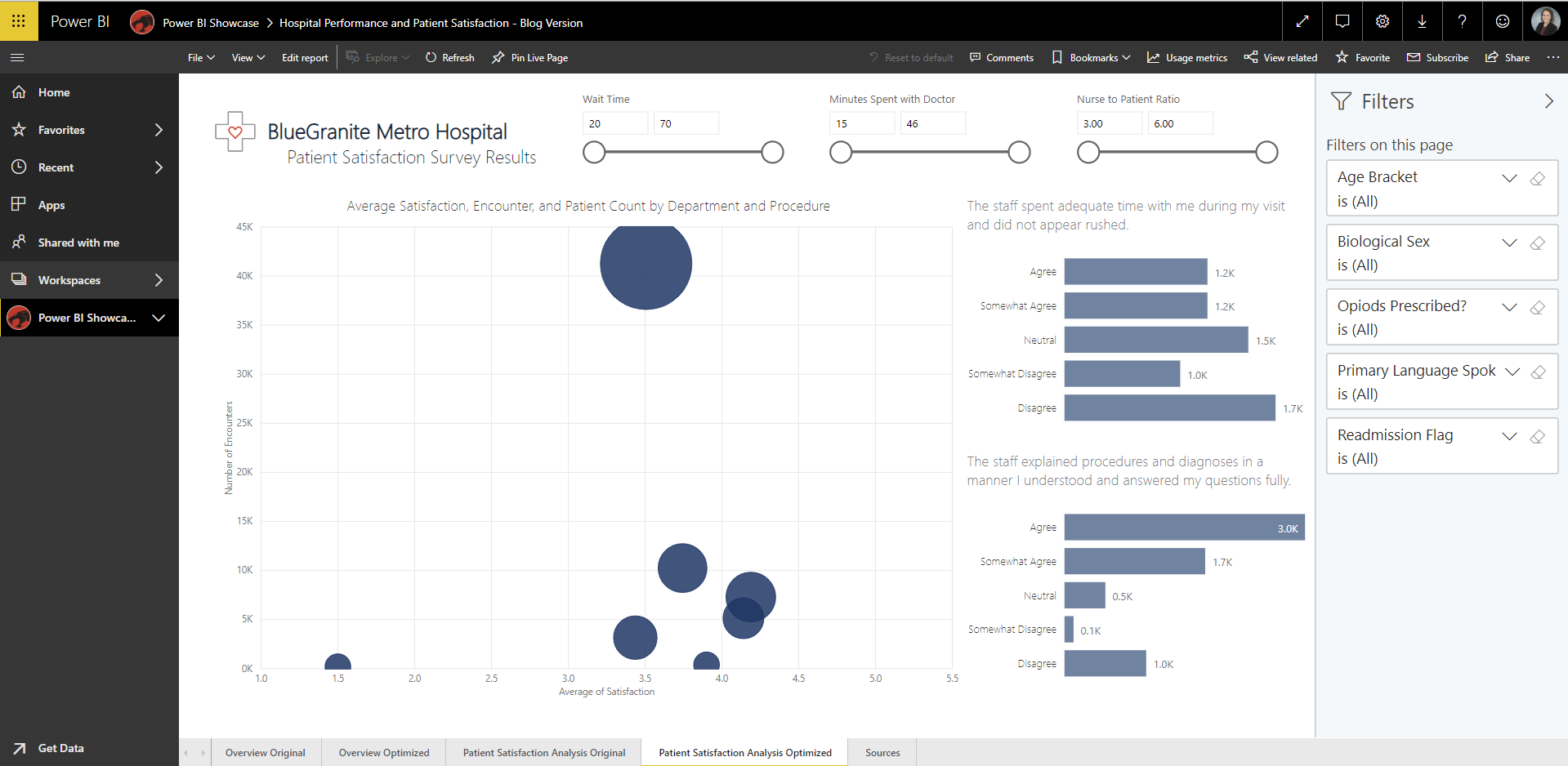1568x766 pixels.
Task: Click the Wait Time slider handle
Action: point(594,152)
